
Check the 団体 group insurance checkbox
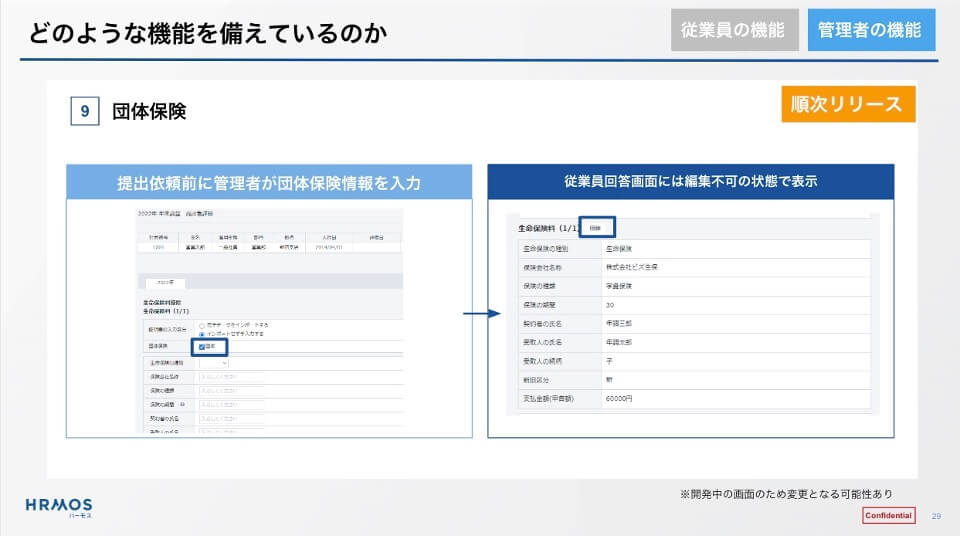click(202, 347)
